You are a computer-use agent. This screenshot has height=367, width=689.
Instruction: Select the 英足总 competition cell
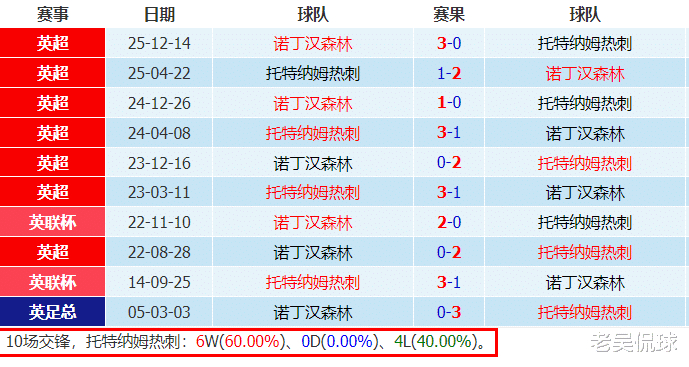coord(52,312)
